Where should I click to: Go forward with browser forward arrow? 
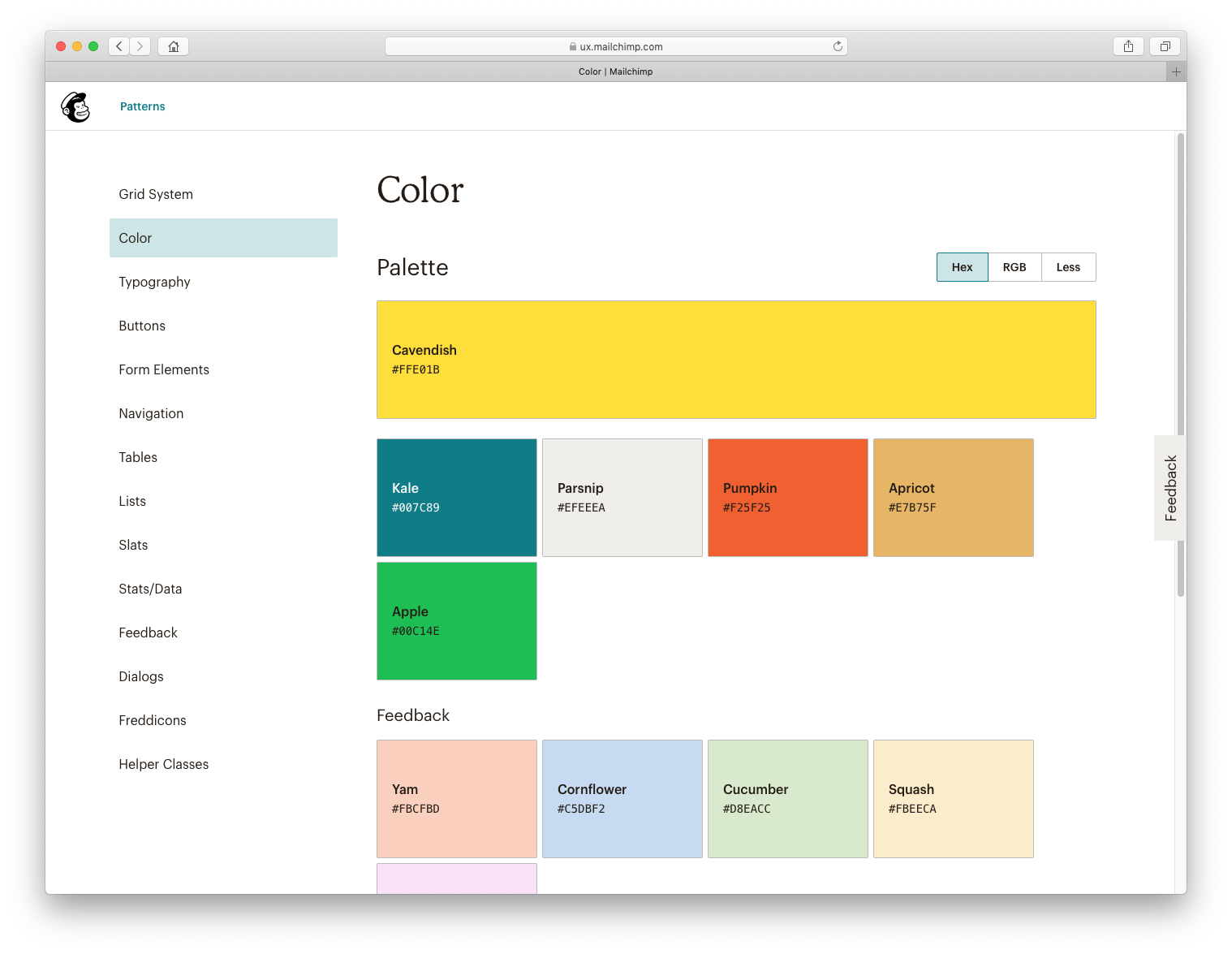click(x=140, y=46)
